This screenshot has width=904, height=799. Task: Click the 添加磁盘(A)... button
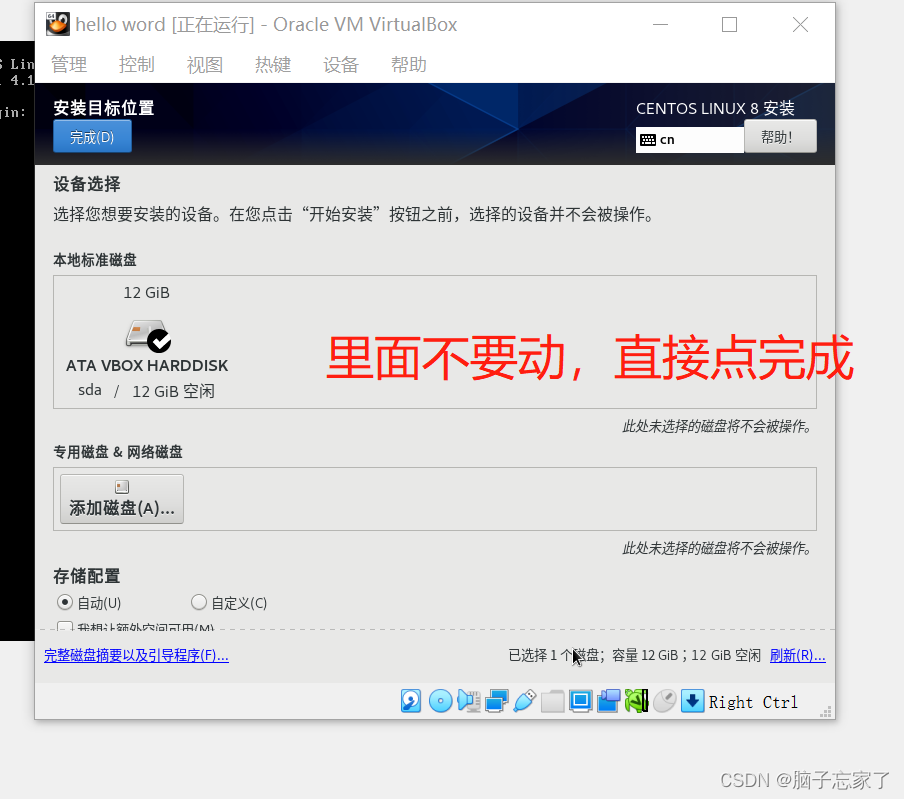click(122, 499)
